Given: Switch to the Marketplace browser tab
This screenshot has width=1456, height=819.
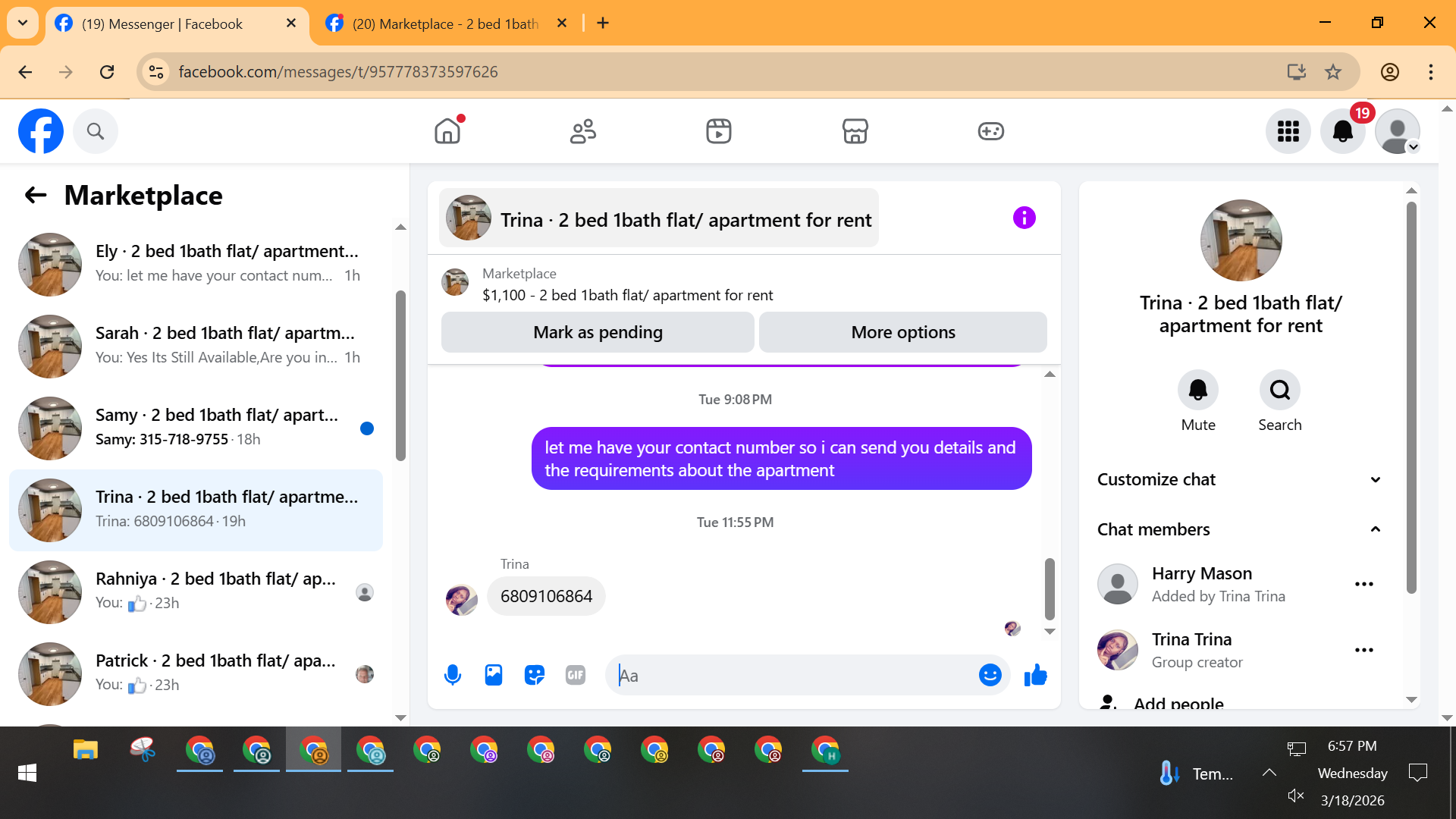Looking at the screenshot, I should [445, 24].
